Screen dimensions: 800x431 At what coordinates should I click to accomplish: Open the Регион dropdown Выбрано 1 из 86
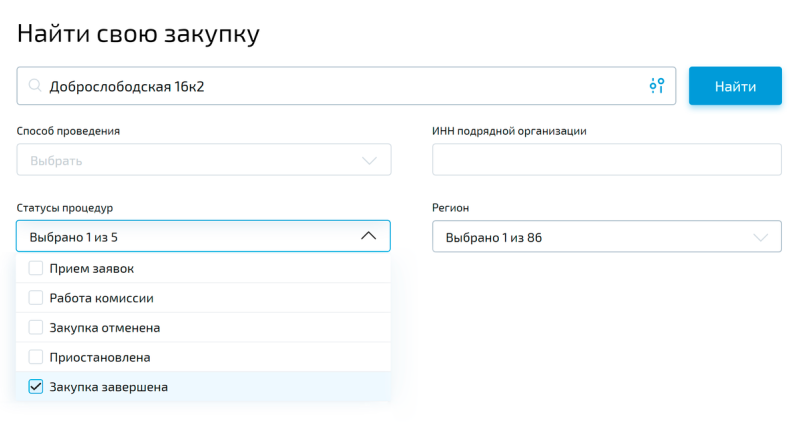coord(607,236)
